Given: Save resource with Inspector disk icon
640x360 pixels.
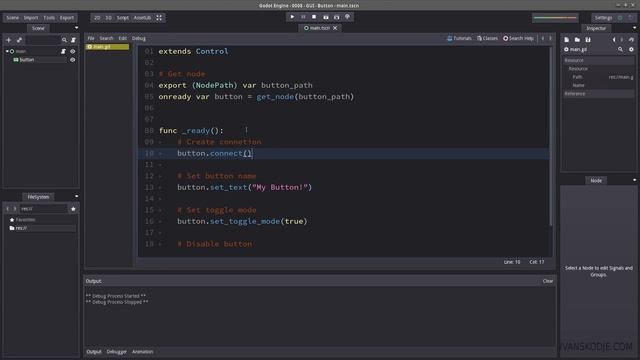Looking at the screenshot, I should [x=588, y=40].
